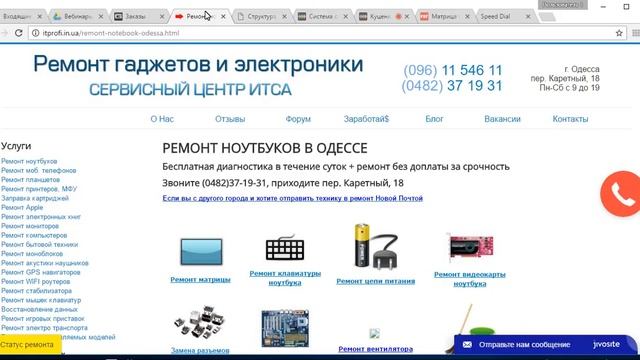This screenshot has width=640, height=360.
Task: Open Ремонт GPS навигаторов sidebar link
Action: 40,272
